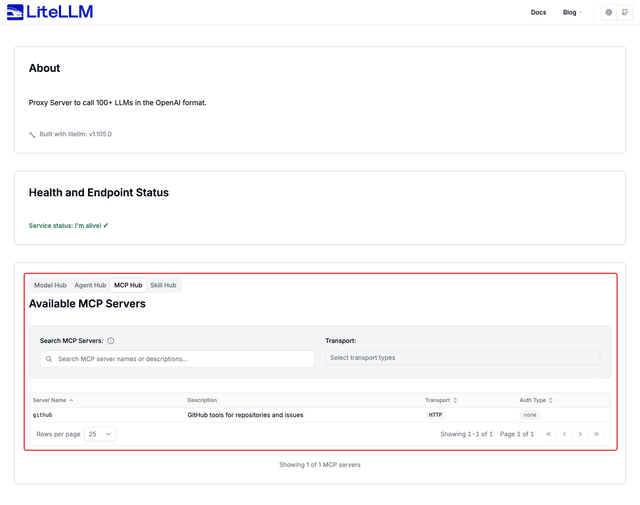640x505 pixels.
Task: Click the Description column header
Action: point(202,400)
